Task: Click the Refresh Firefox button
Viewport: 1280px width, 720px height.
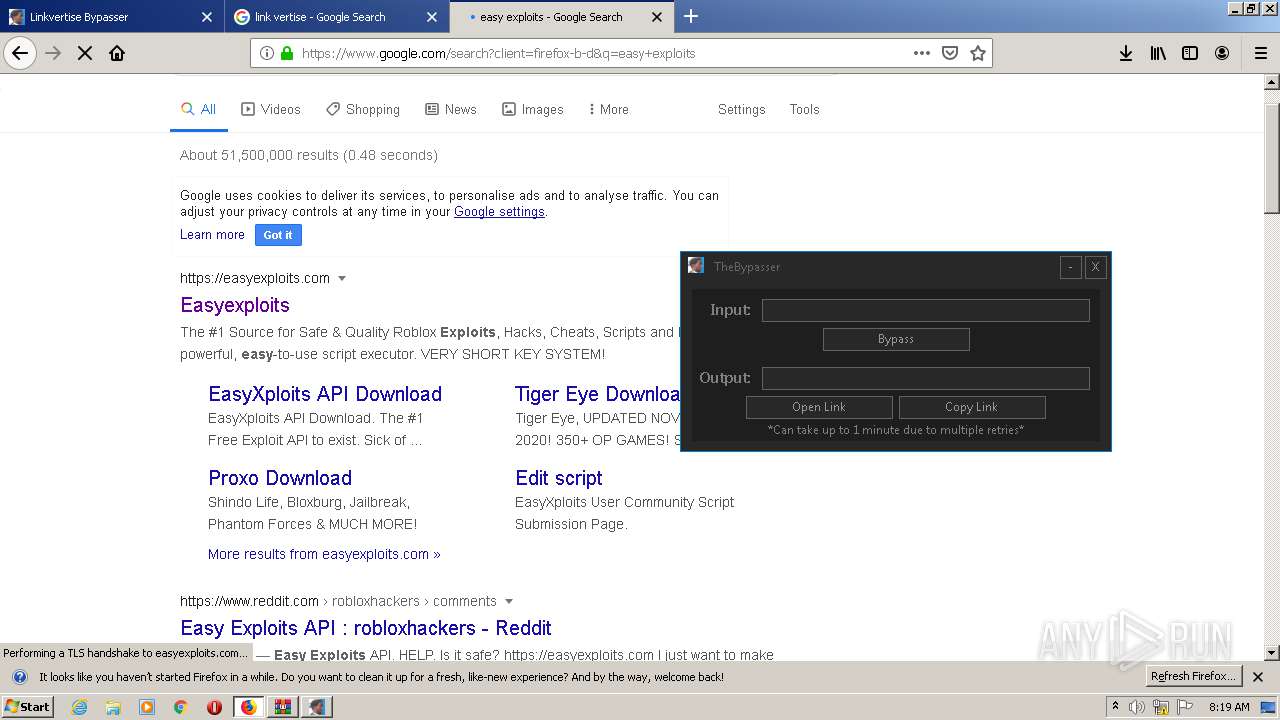Action: click(x=1194, y=677)
